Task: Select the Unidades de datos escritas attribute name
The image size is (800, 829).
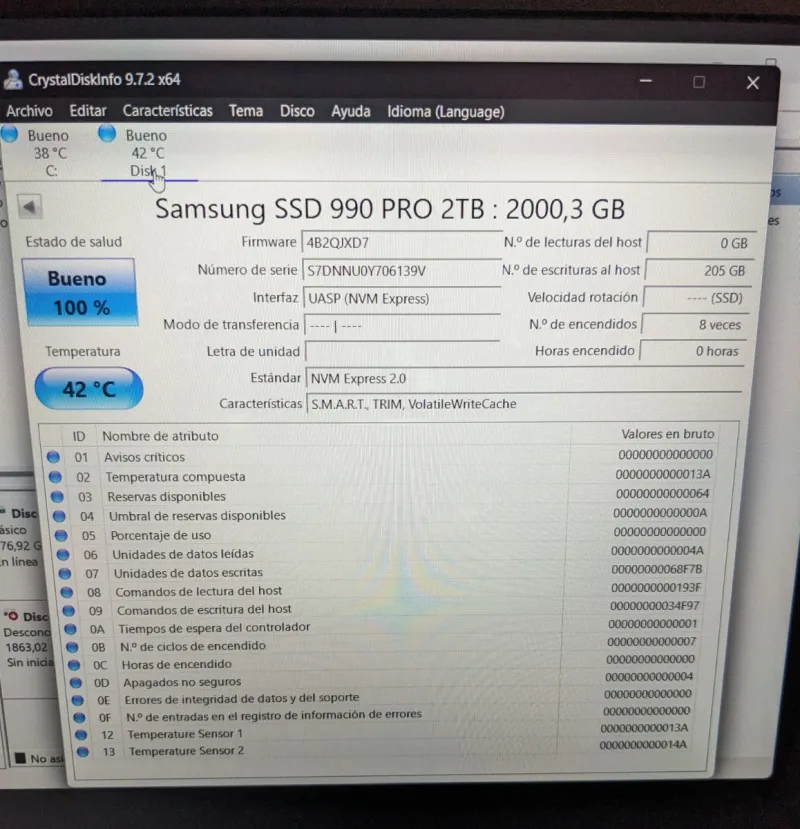Action: coord(188,573)
